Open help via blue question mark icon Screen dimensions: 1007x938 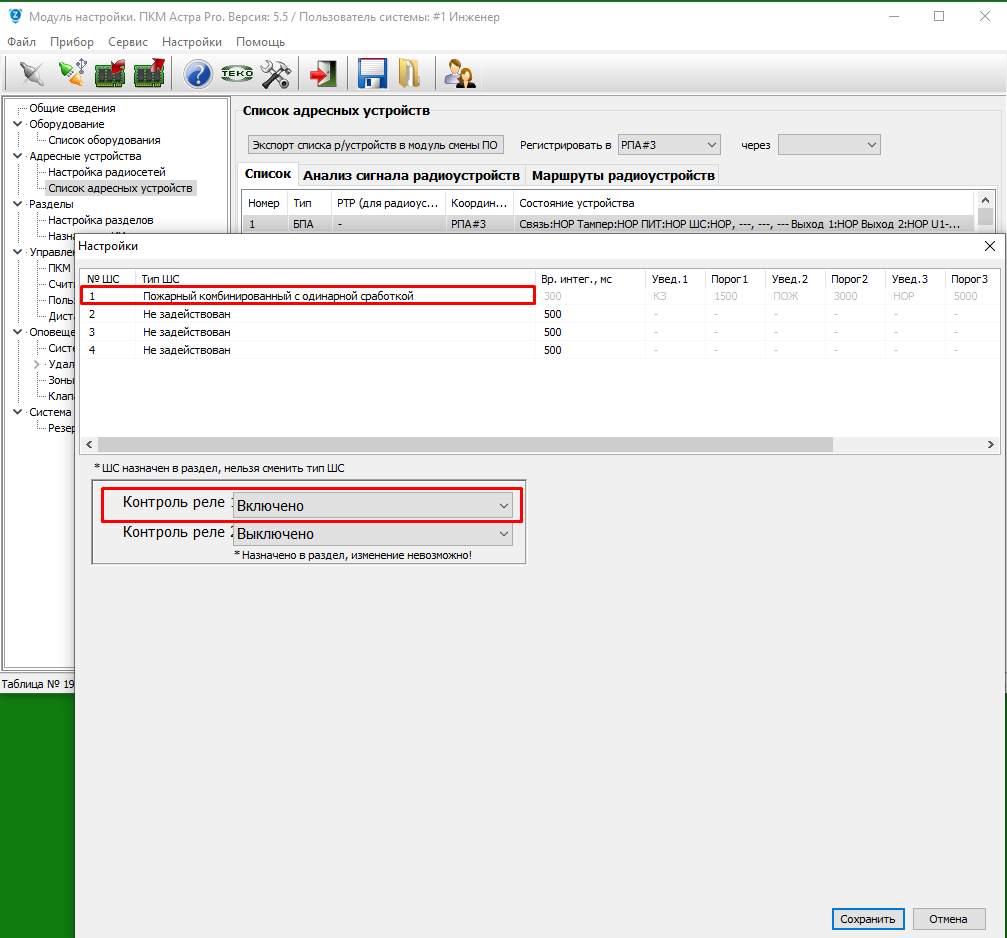click(198, 73)
